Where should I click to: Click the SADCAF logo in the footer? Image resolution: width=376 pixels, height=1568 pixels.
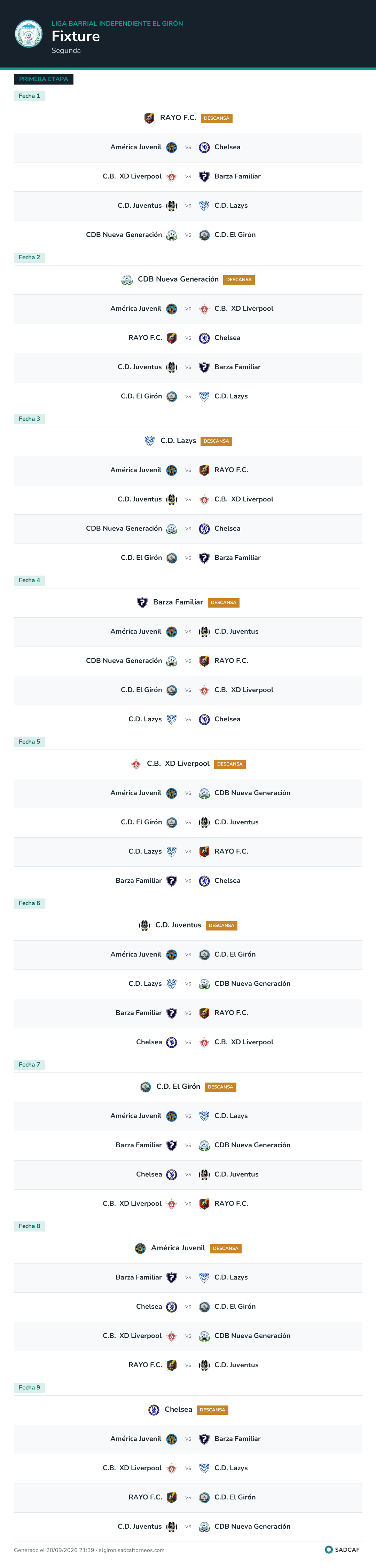(343, 1550)
